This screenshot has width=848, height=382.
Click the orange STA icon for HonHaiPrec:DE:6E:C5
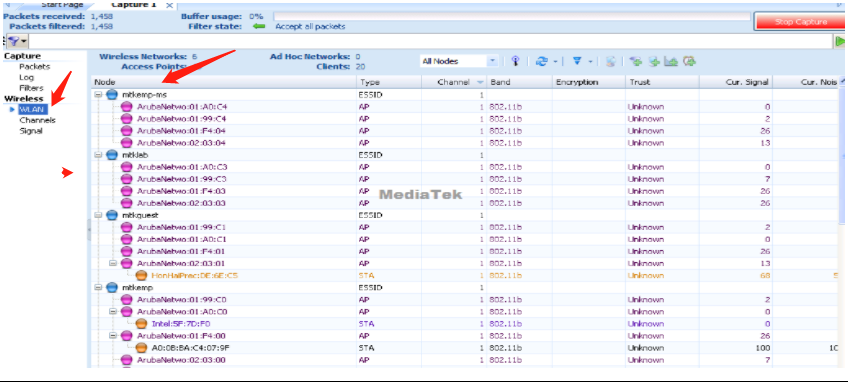(x=141, y=275)
